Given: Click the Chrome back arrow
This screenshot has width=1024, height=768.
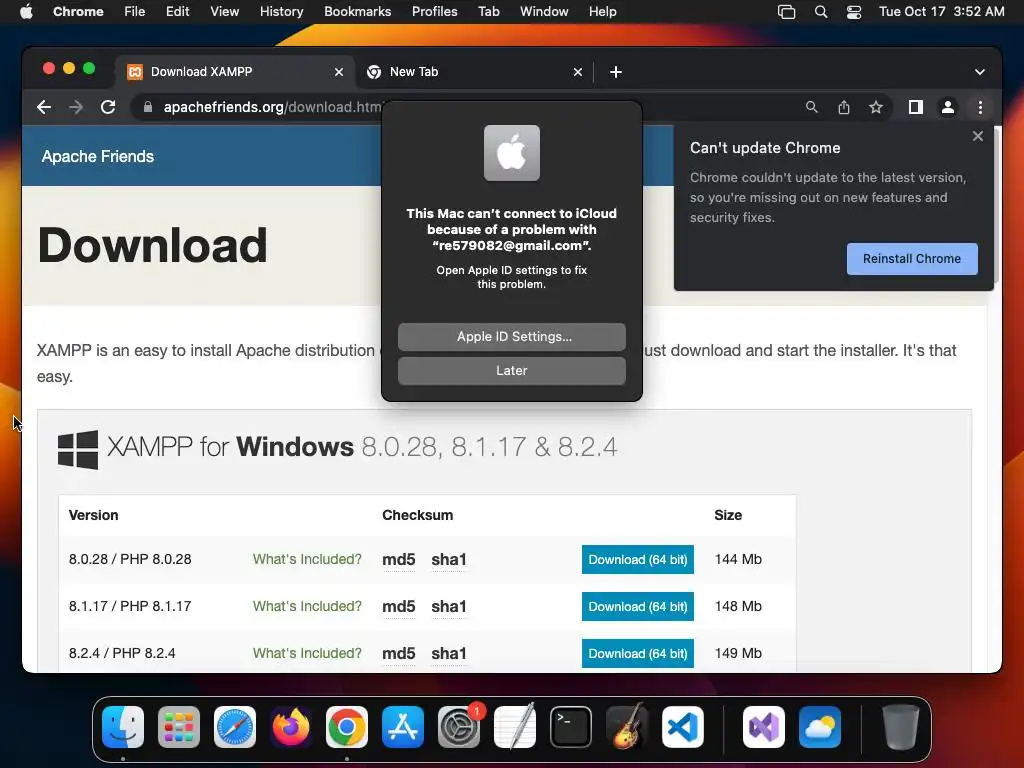Looking at the screenshot, I should pyautogui.click(x=44, y=107).
